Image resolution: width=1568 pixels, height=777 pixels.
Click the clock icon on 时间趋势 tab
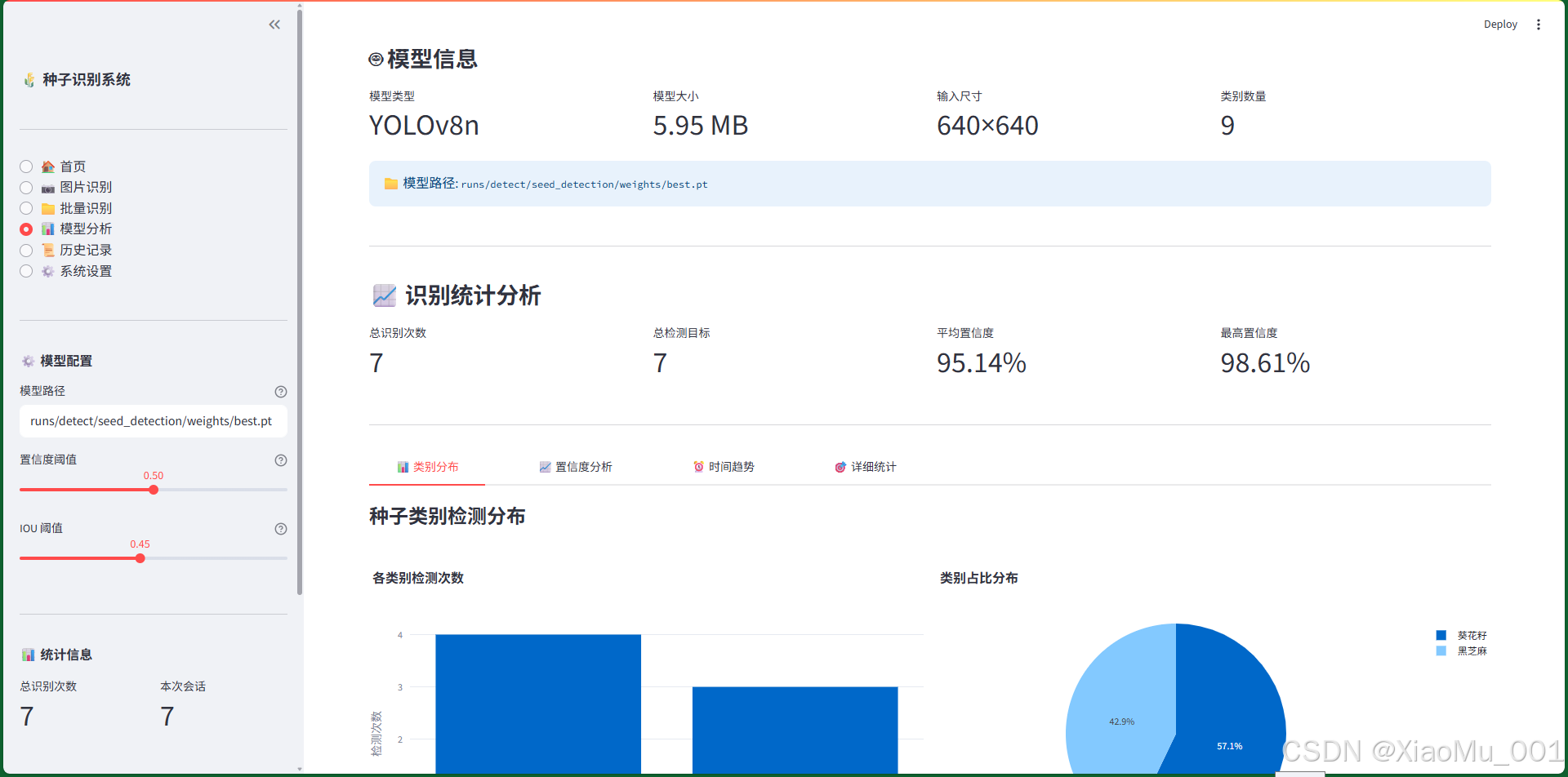click(699, 467)
